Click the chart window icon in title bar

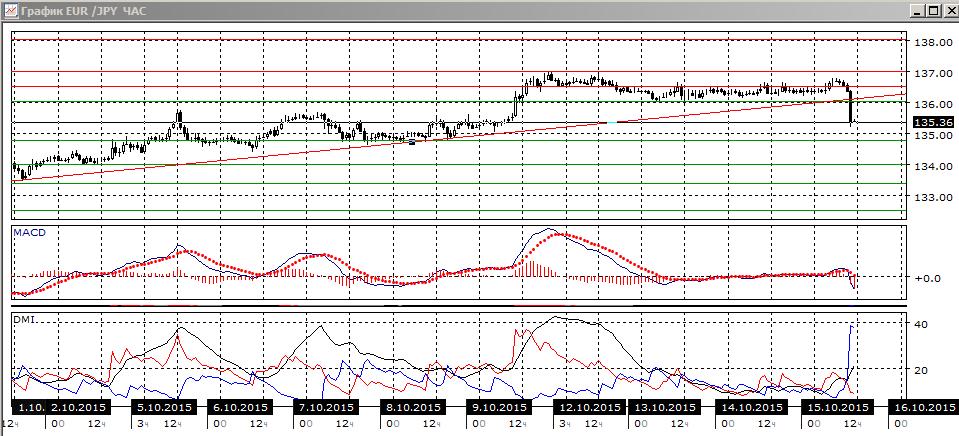click(11, 10)
